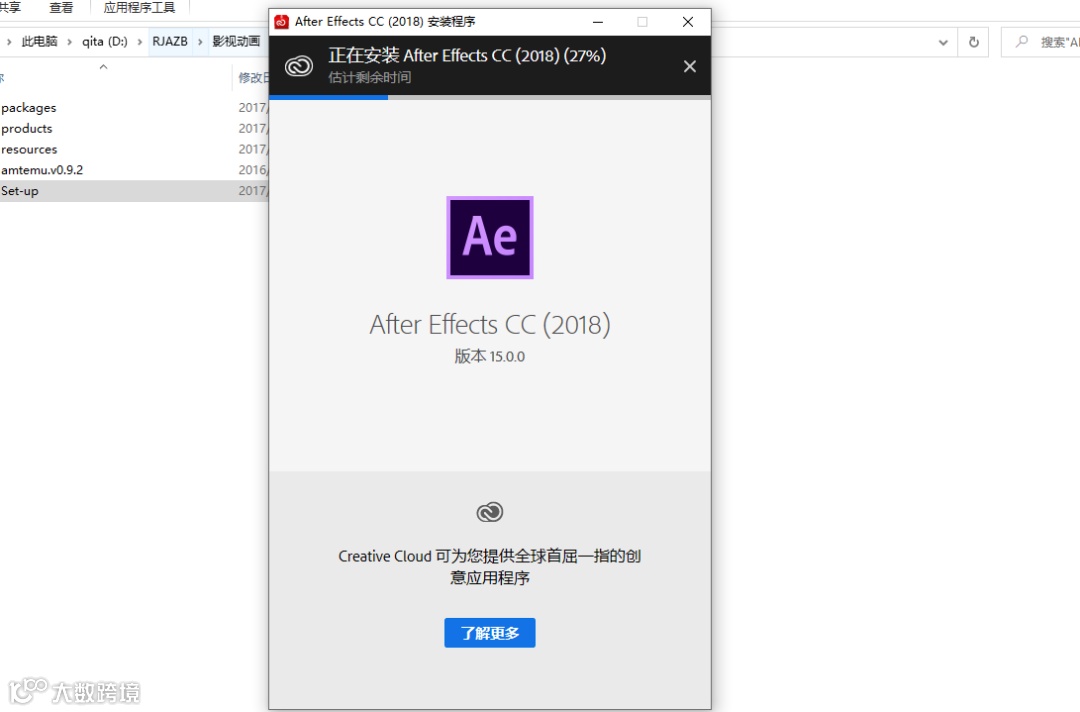
Task: Open the 应用程序工具 ribbon tab
Action: (x=140, y=8)
